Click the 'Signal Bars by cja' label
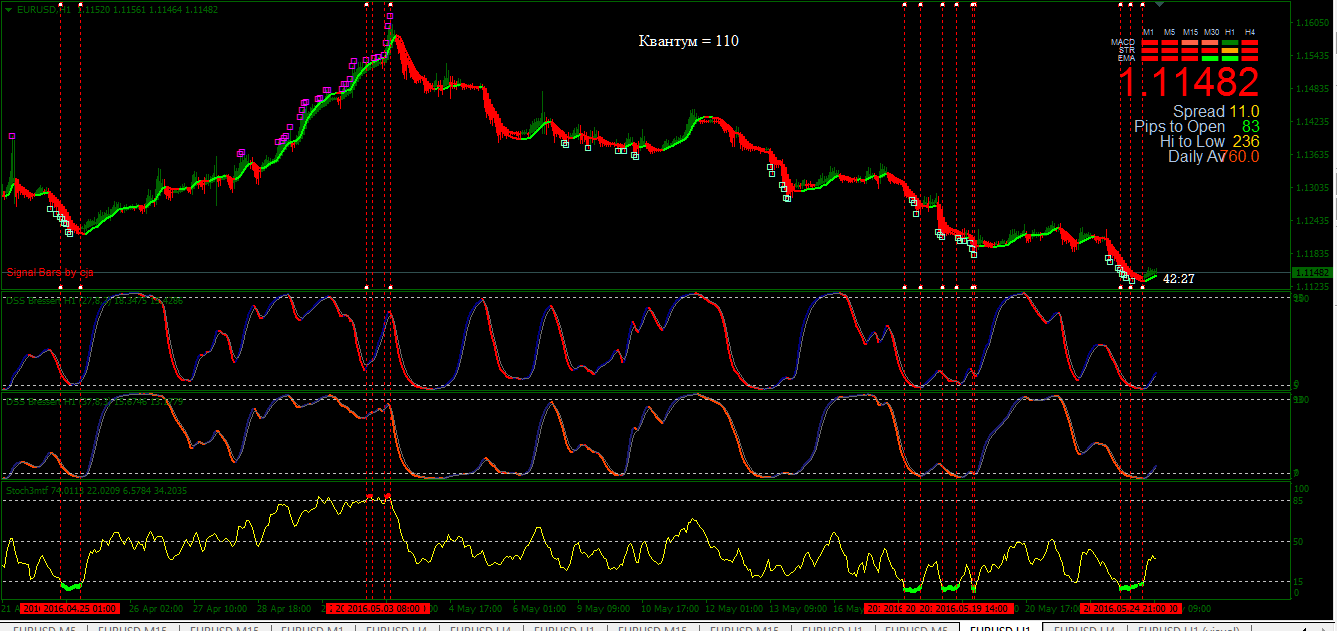Screen dimensions: 1337x631 click(x=50, y=272)
